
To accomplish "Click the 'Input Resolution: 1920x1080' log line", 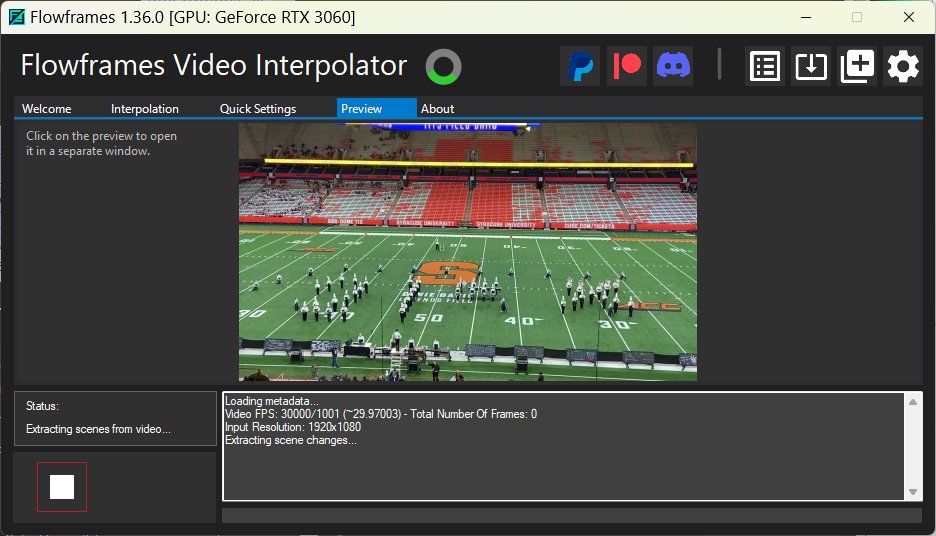I will 292,427.
